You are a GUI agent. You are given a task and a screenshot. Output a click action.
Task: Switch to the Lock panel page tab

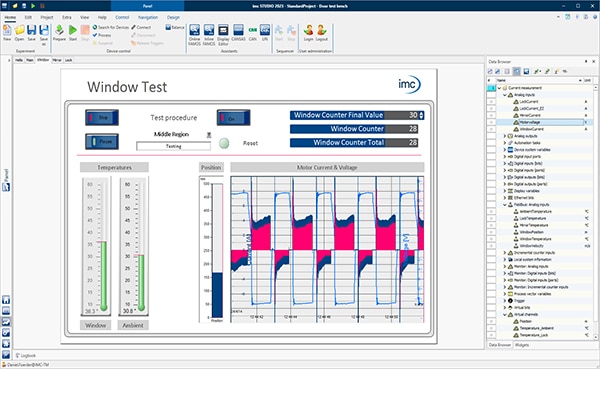click(68, 60)
